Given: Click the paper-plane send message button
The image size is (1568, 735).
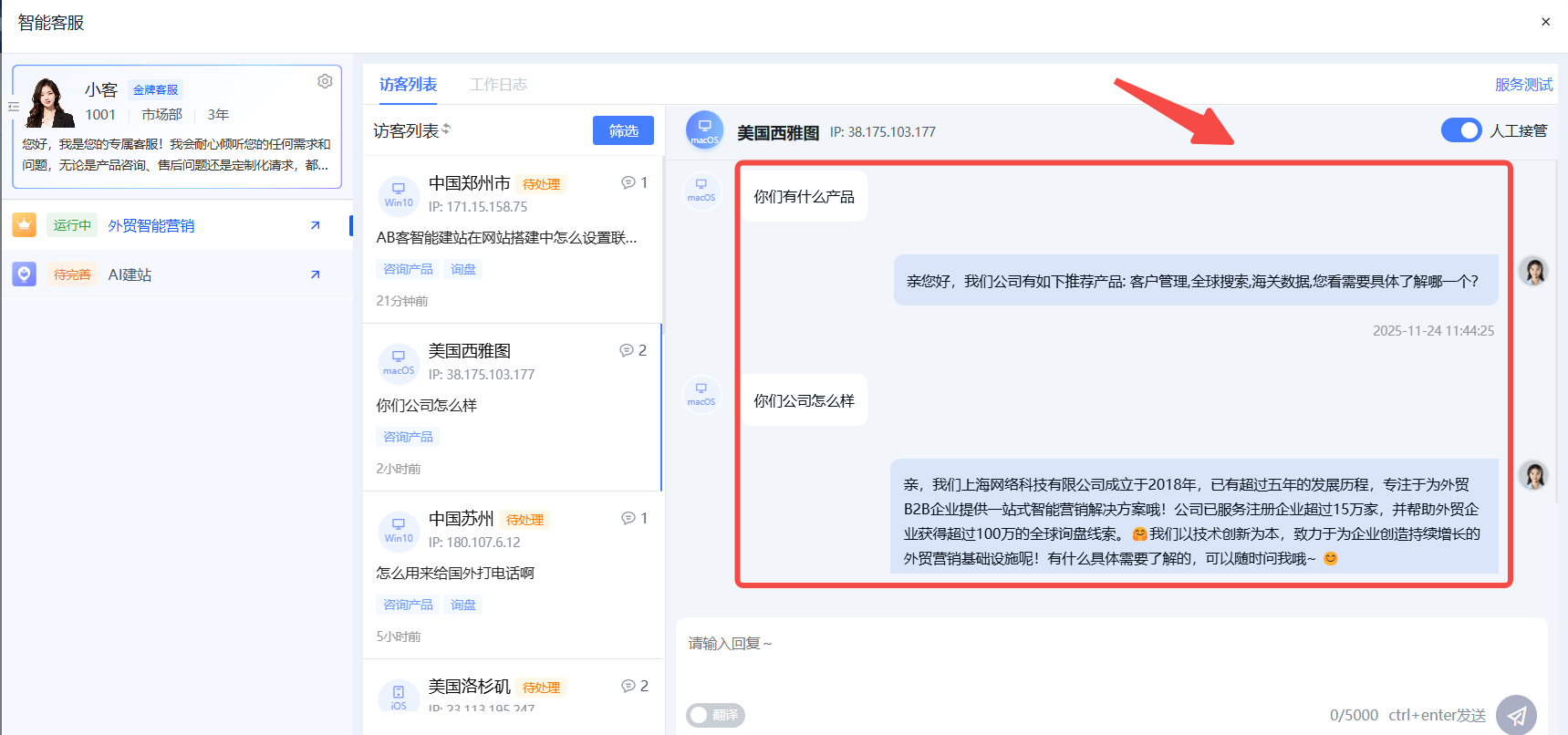Looking at the screenshot, I should (x=1516, y=715).
